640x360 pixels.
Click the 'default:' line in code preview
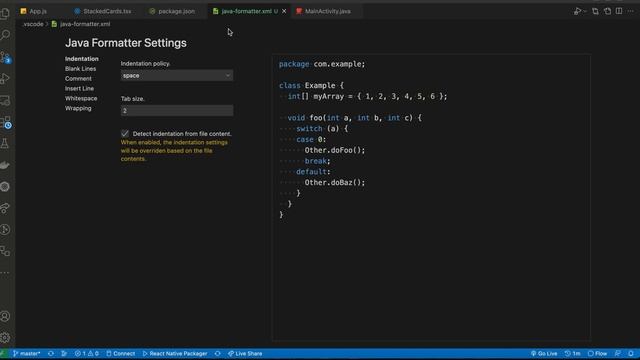point(313,172)
